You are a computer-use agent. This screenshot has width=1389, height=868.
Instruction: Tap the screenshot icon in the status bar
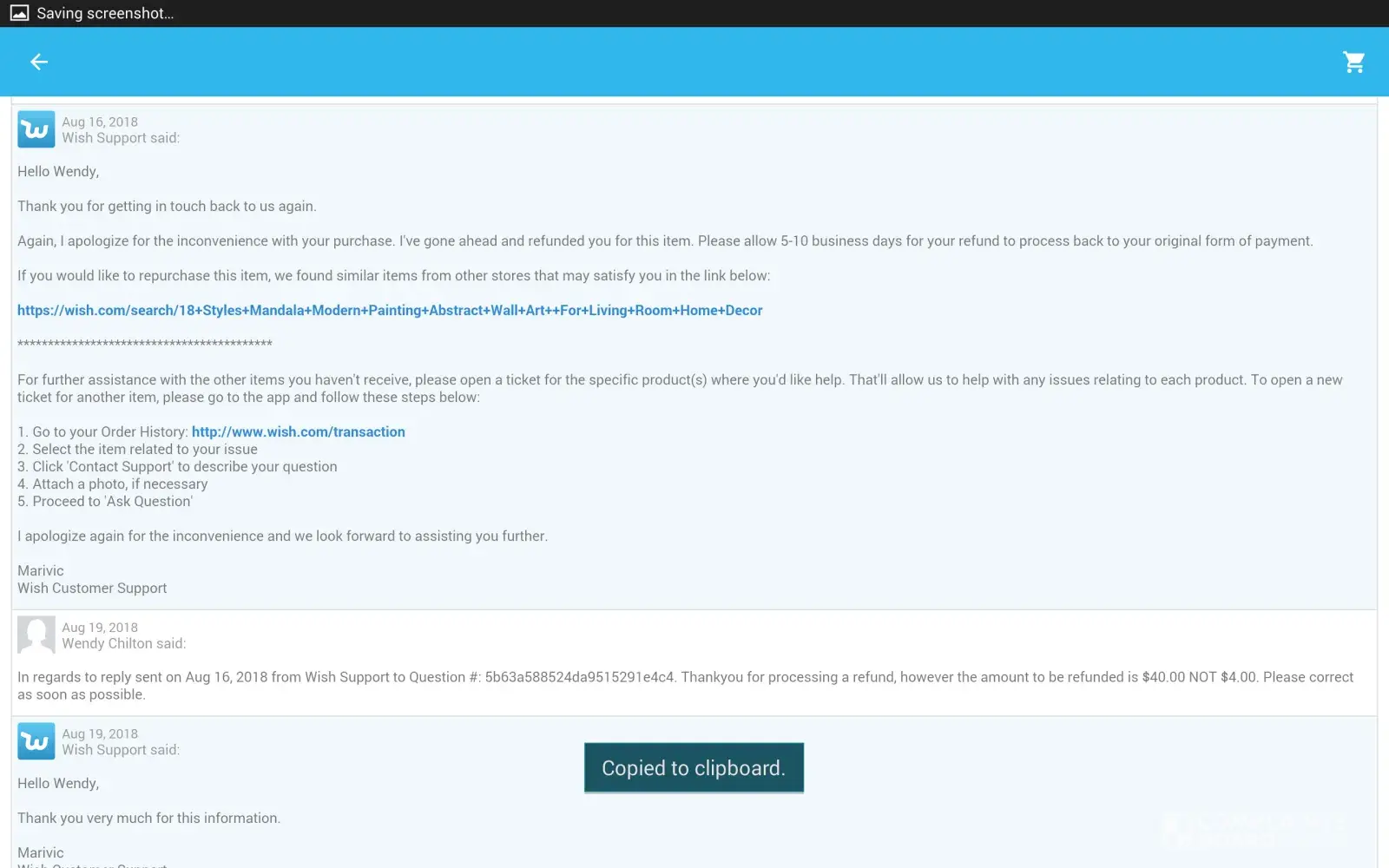(19, 13)
